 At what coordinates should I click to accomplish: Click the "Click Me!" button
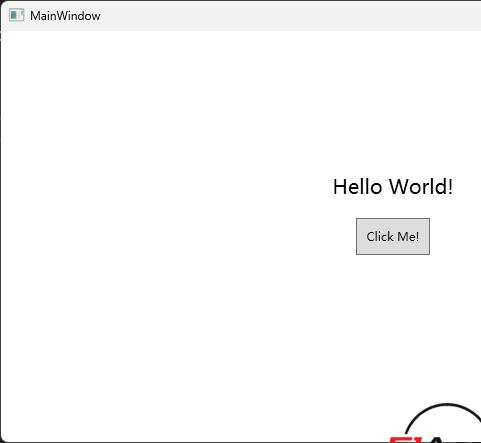[x=393, y=236]
